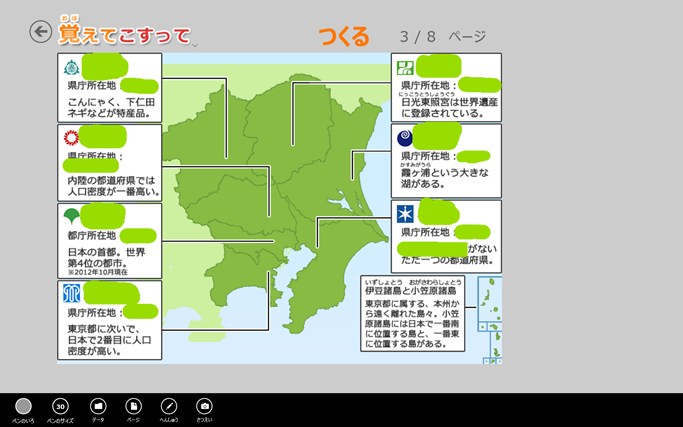This screenshot has height=427, width=683.
Task: Click the 3 / 8 ページ indicator
Action: tap(442, 37)
